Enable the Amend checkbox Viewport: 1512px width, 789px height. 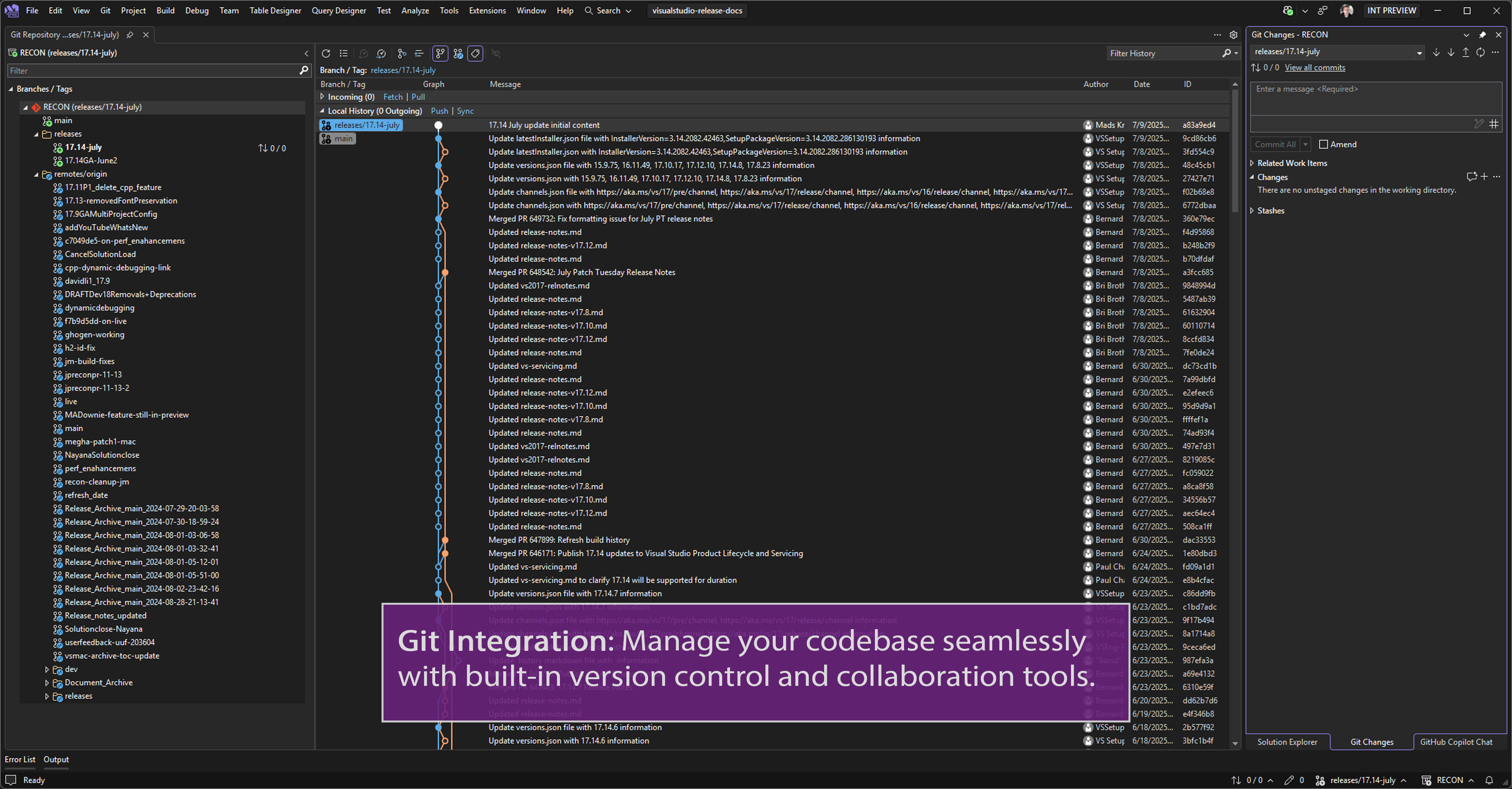[x=1324, y=144]
